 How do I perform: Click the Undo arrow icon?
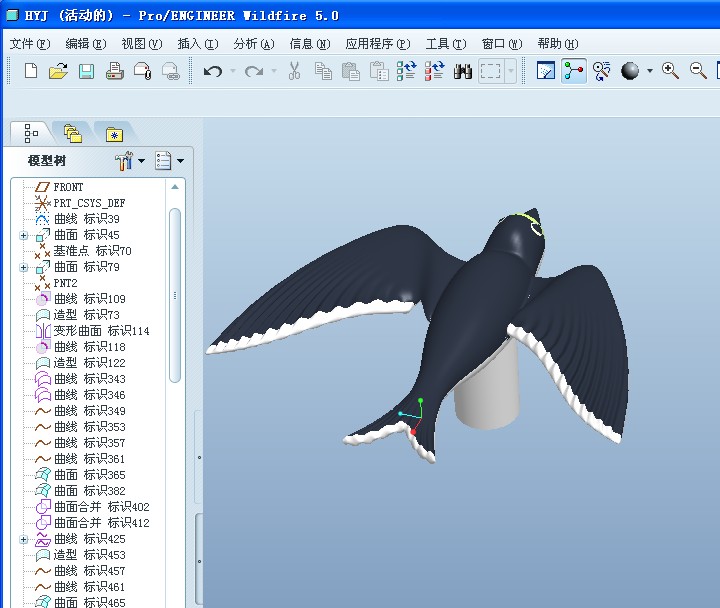click(x=213, y=71)
